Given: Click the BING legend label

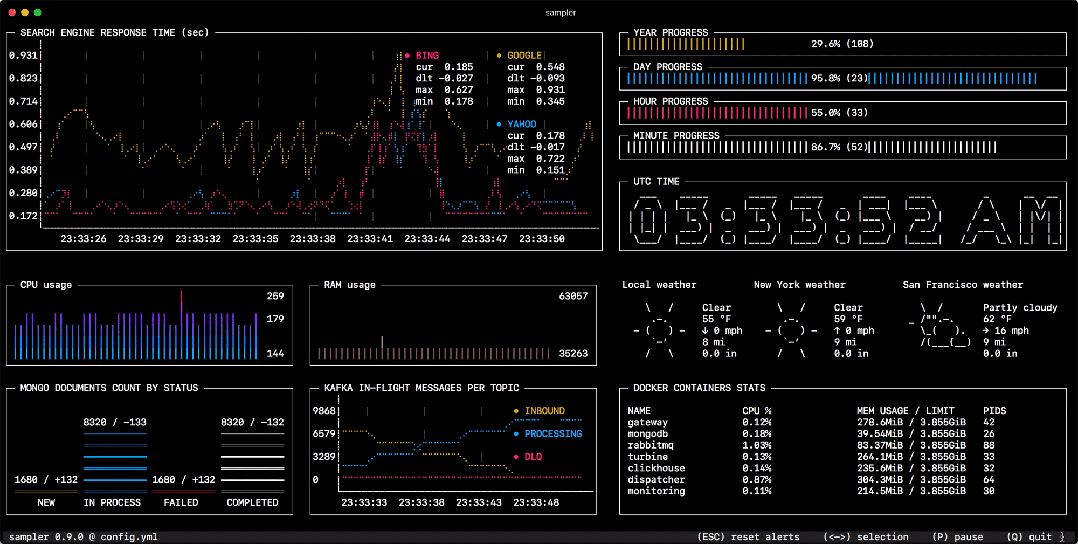Looking at the screenshot, I should [427, 55].
